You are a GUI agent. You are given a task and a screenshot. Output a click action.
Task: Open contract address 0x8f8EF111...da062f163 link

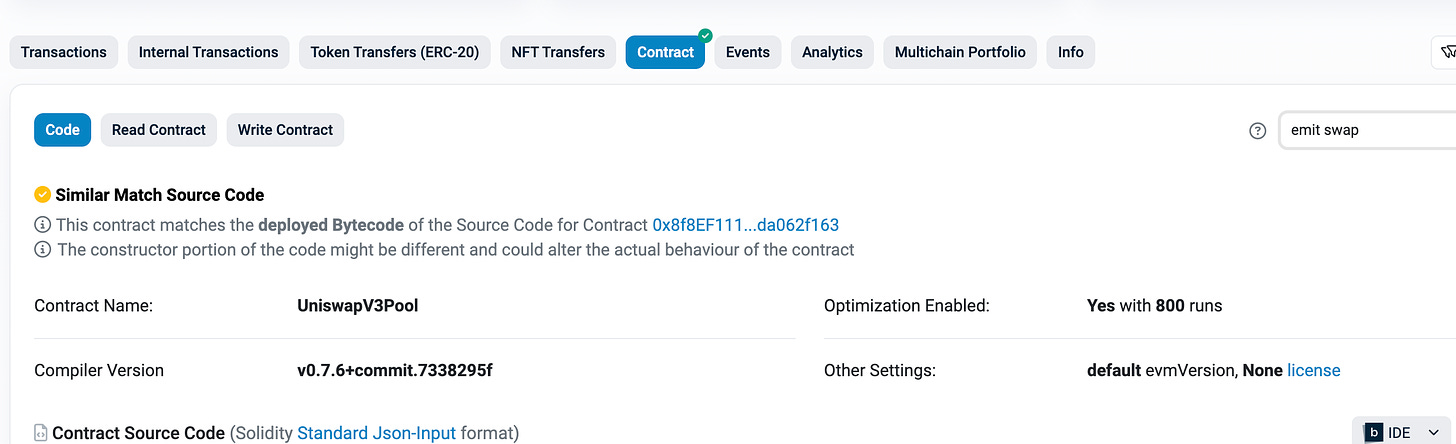pyautogui.click(x=746, y=225)
